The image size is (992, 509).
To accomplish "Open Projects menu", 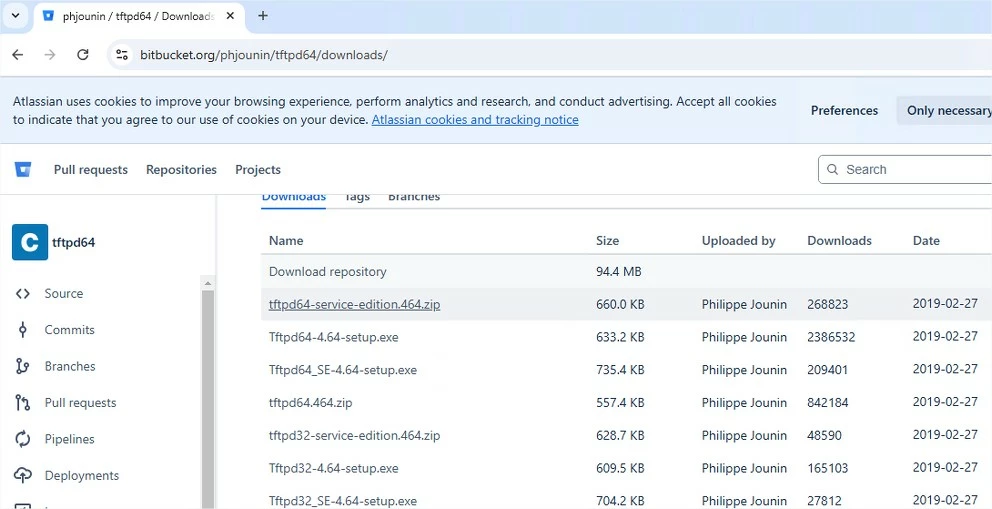I will 258,169.
